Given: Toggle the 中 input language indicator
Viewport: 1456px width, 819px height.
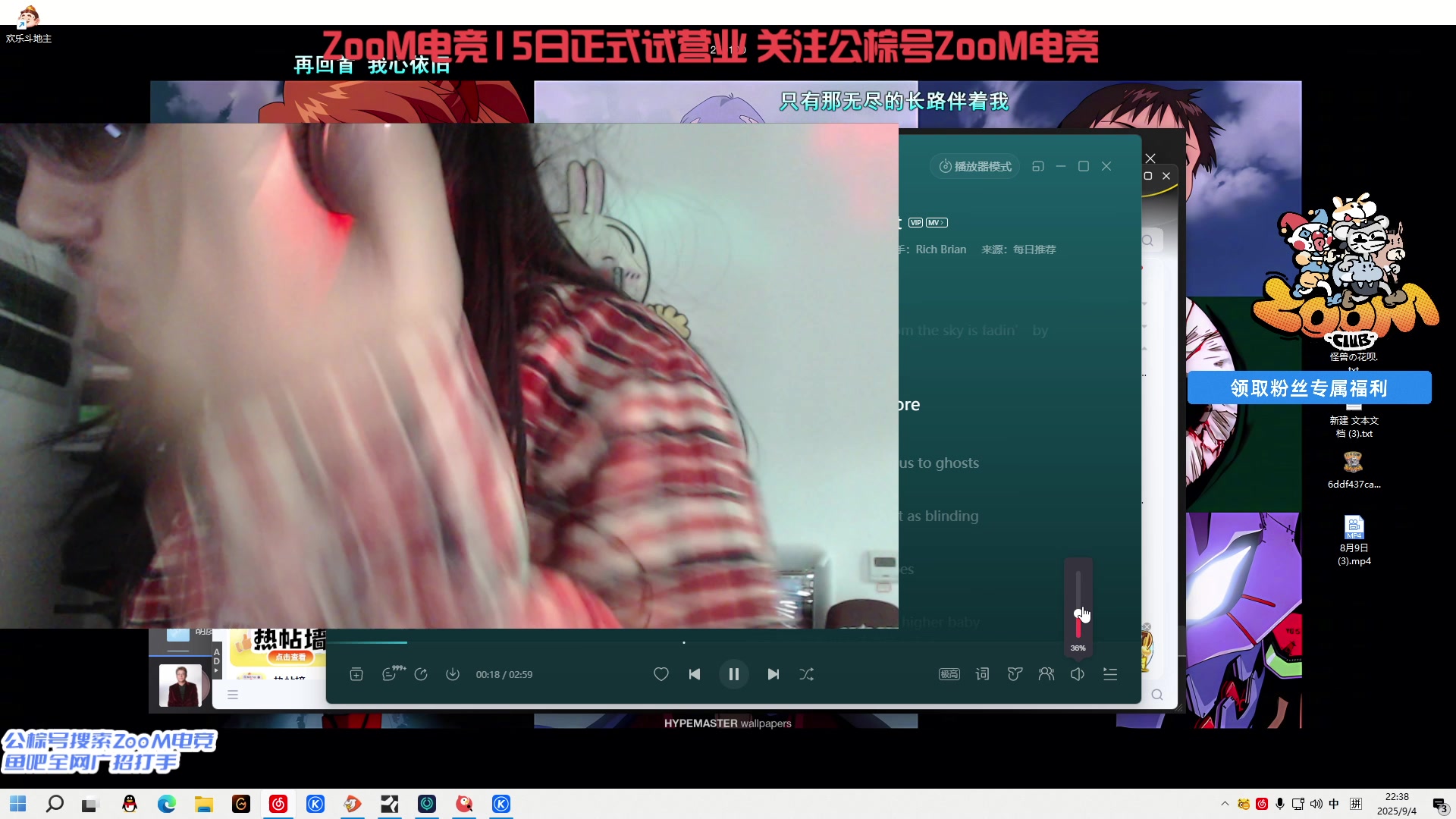Looking at the screenshot, I should (1335, 804).
